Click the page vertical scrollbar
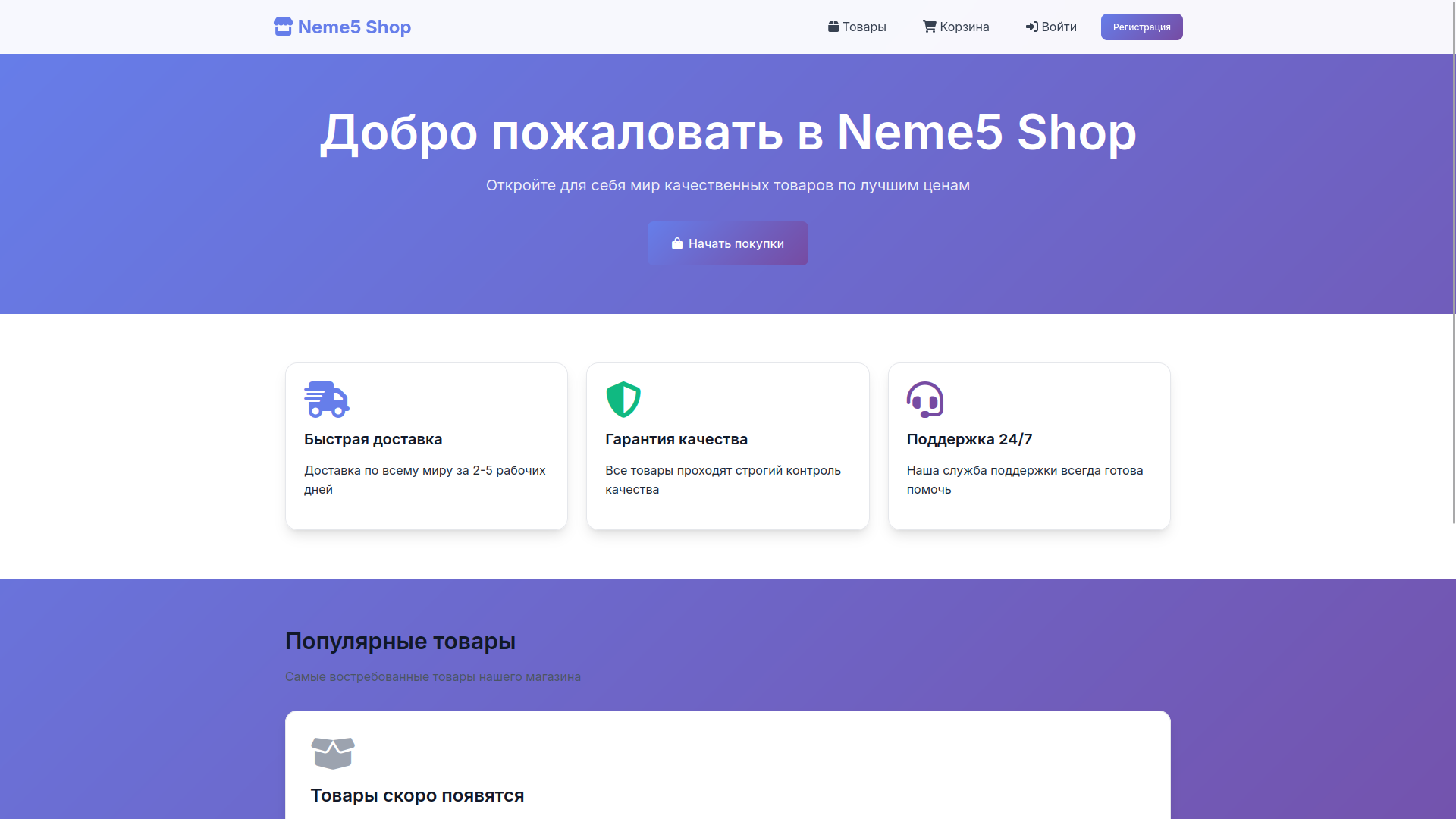 coord(1453,262)
